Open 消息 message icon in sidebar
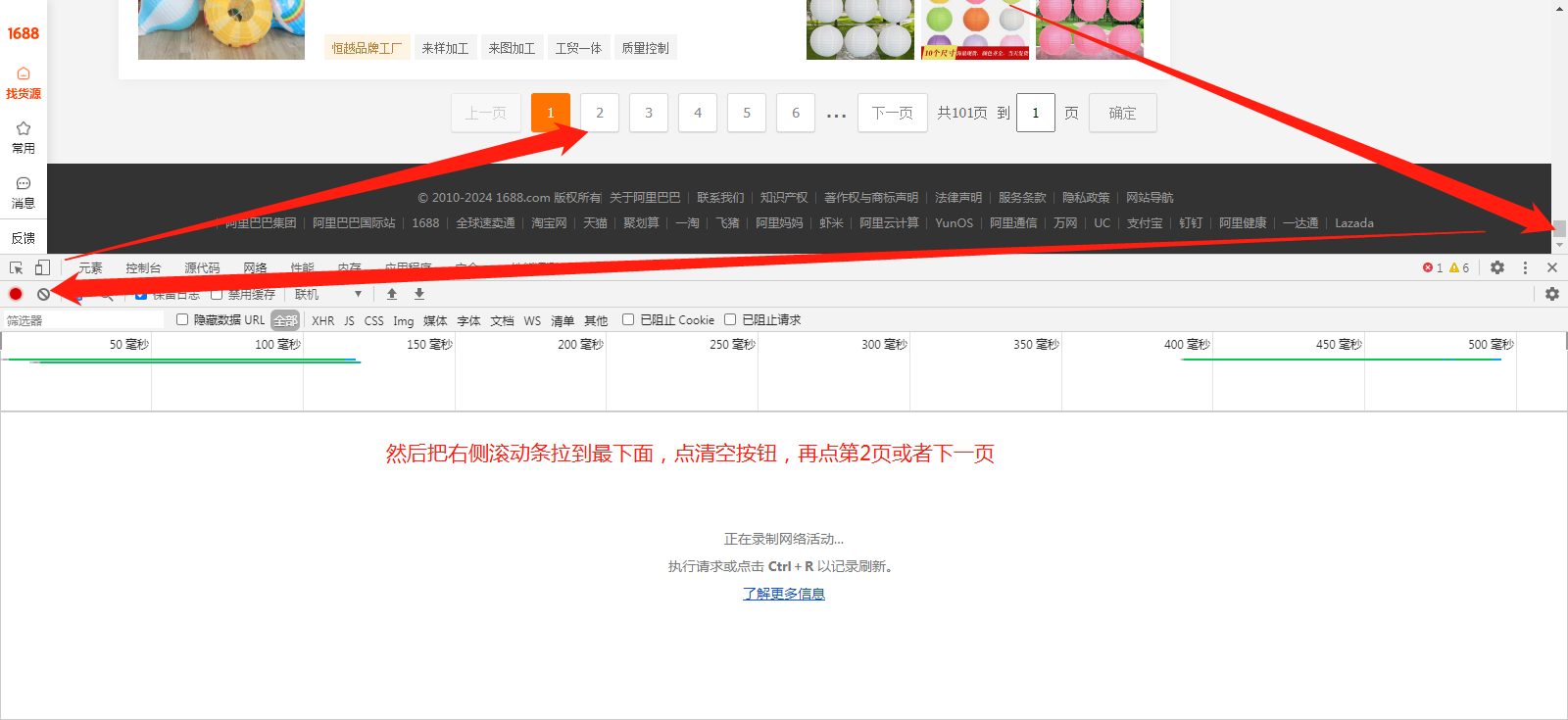Screen dimensions: 1568x720 click(24, 193)
